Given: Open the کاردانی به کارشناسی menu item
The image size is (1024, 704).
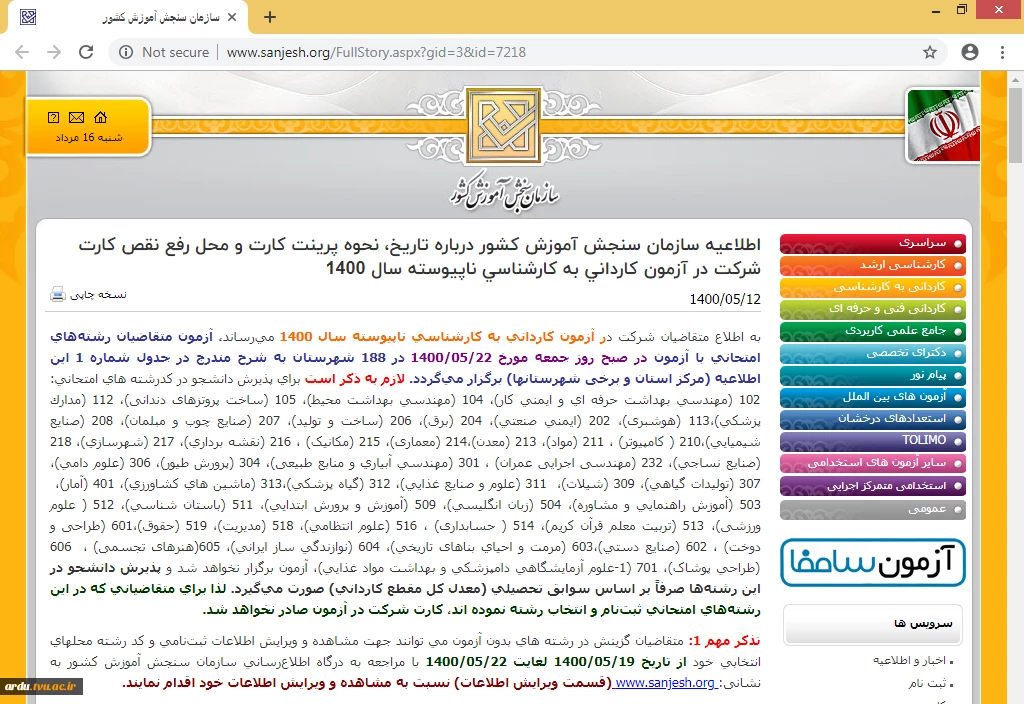Looking at the screenshot, I should tap(872, 287).
